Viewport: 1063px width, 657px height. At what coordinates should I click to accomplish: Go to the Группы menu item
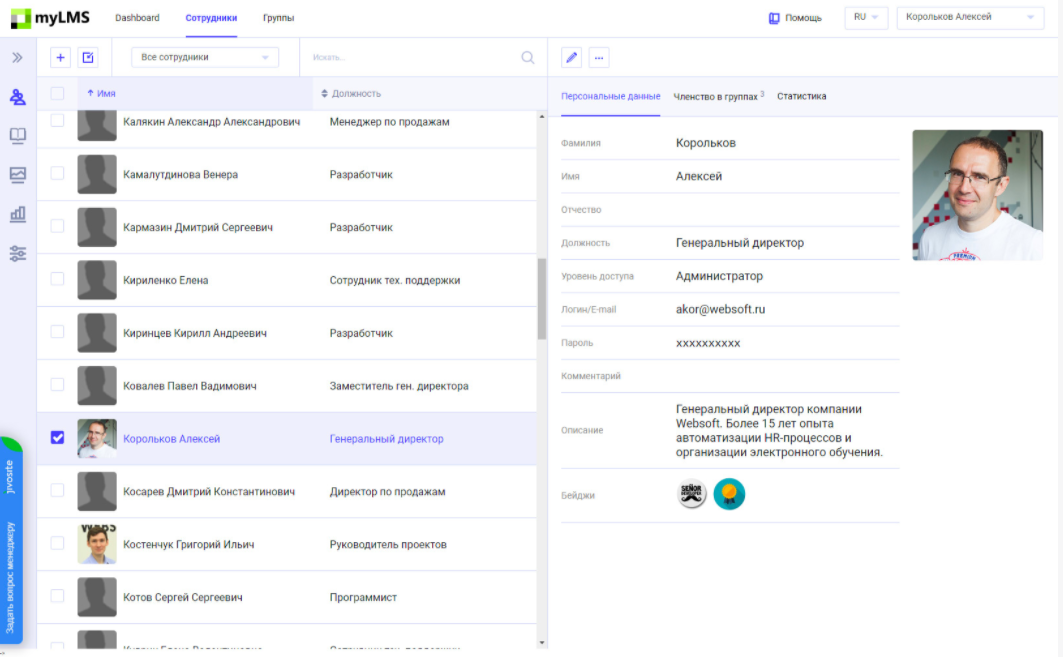click(x=278, y=18)
